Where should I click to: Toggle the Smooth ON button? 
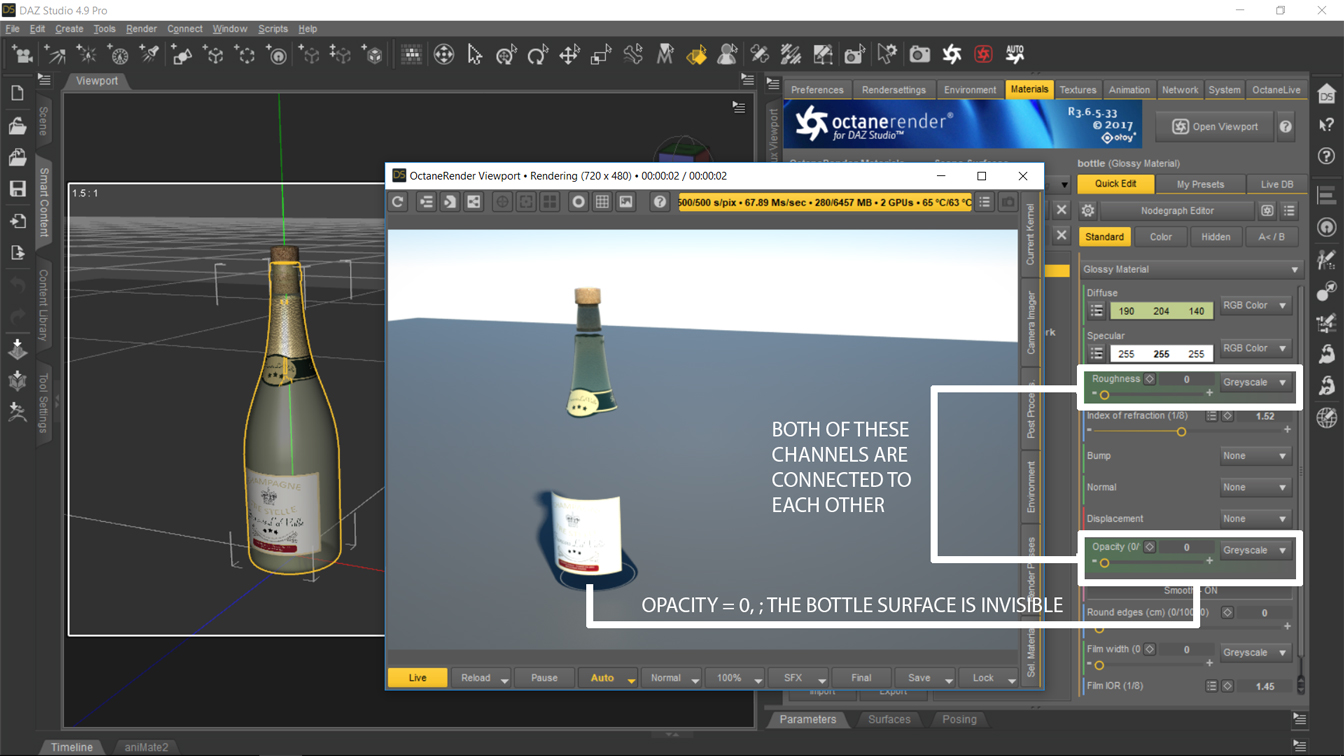point(1190,591)
